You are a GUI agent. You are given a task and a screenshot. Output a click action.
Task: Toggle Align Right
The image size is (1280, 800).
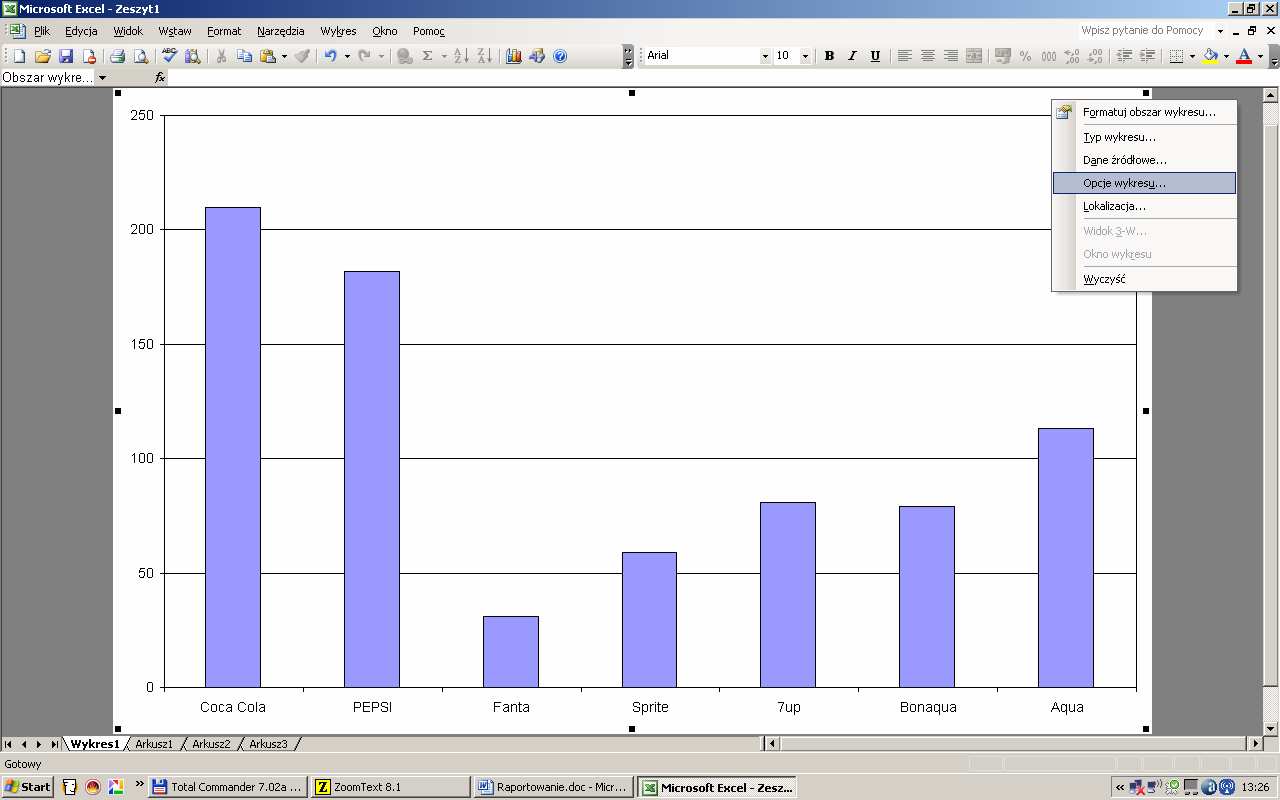coord(951,56)
